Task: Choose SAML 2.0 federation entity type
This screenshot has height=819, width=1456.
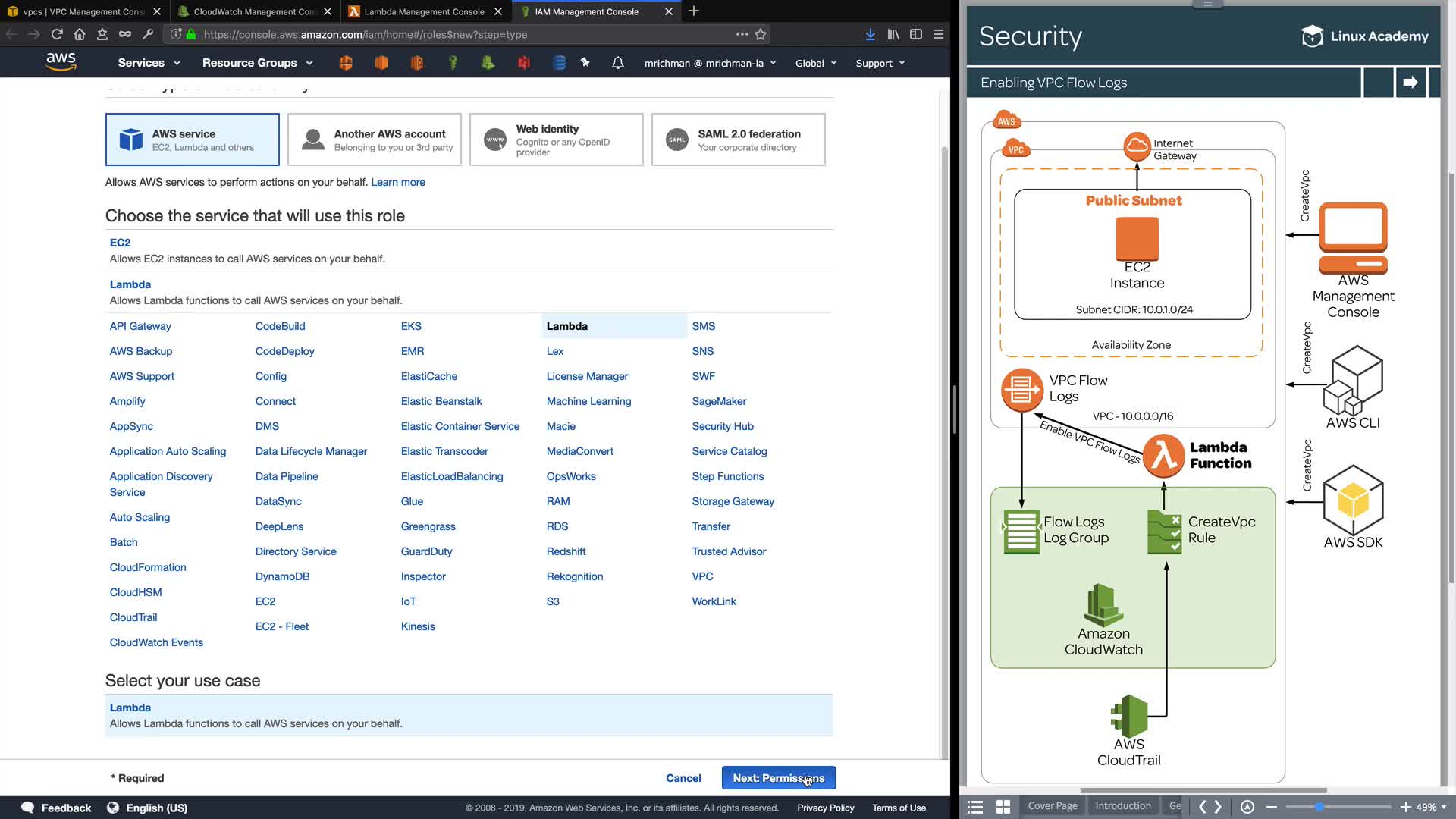Action: tap(738, 140)
